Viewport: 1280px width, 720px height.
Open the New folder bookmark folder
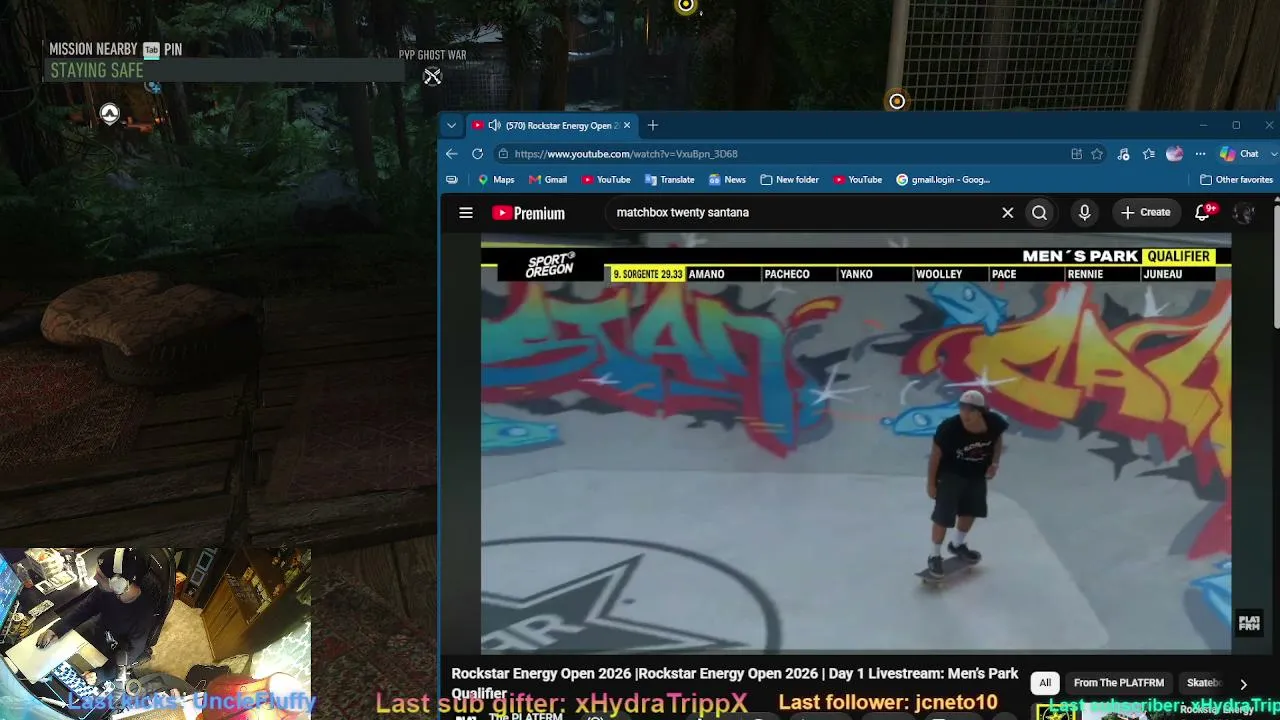point(789,180)
